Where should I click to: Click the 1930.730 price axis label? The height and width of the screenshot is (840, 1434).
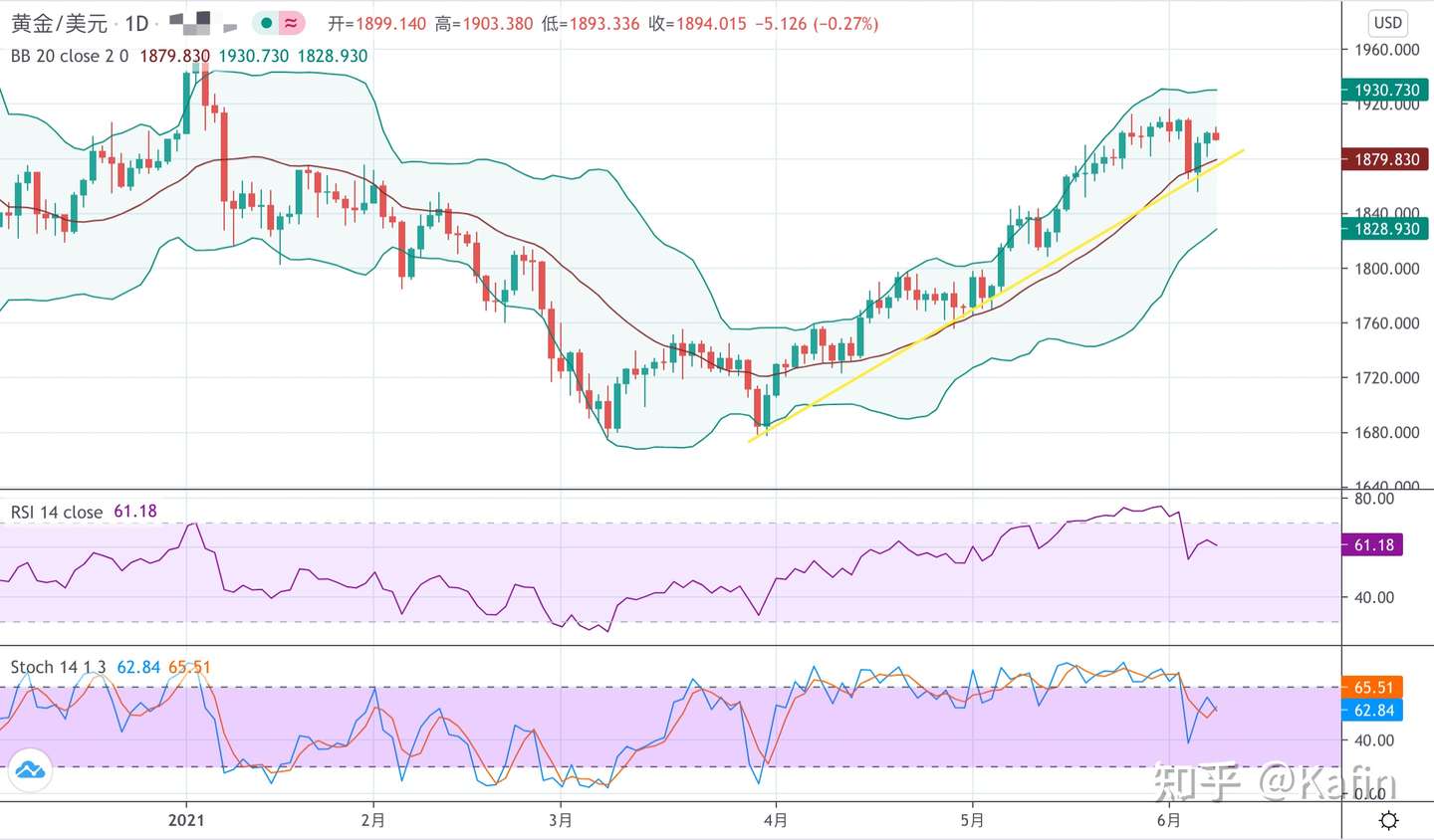1385,91
